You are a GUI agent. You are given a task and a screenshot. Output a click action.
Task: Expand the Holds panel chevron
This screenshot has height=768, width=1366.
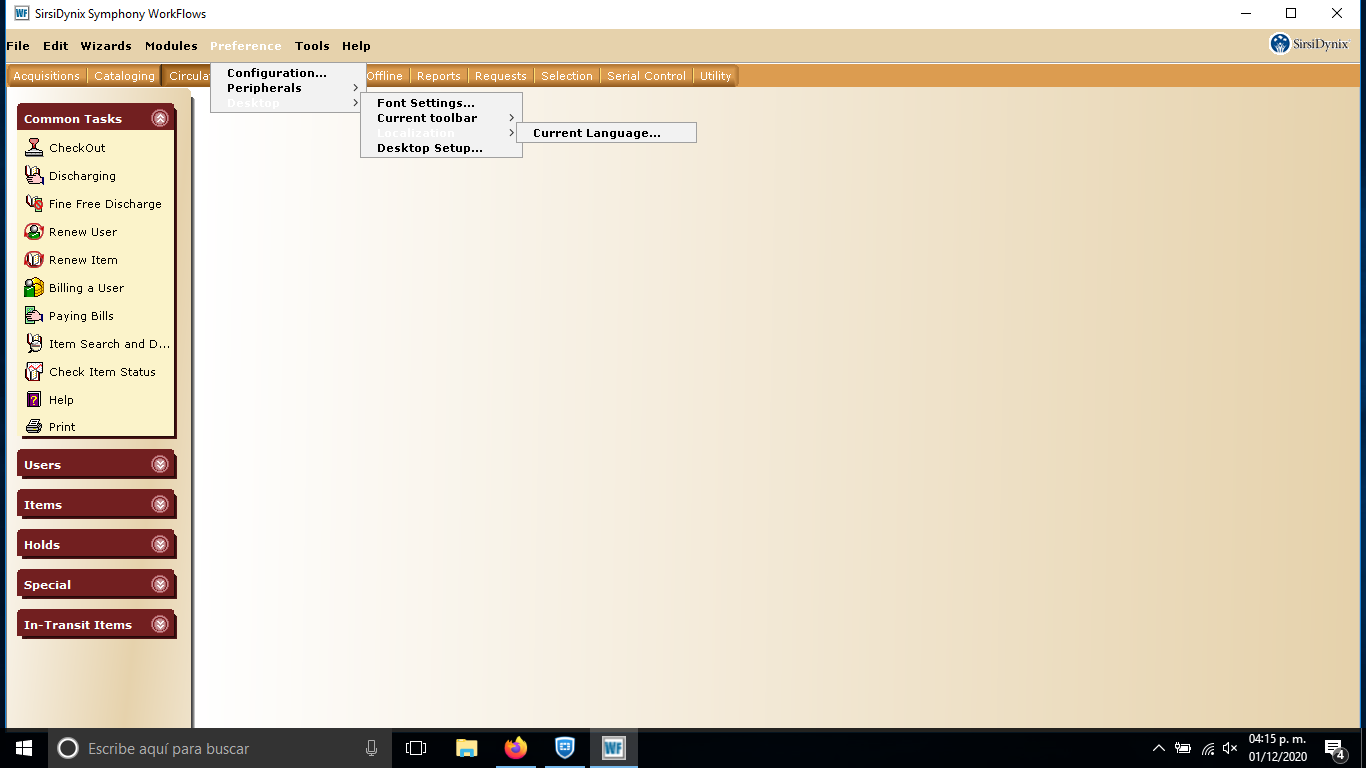click(160, 545)
